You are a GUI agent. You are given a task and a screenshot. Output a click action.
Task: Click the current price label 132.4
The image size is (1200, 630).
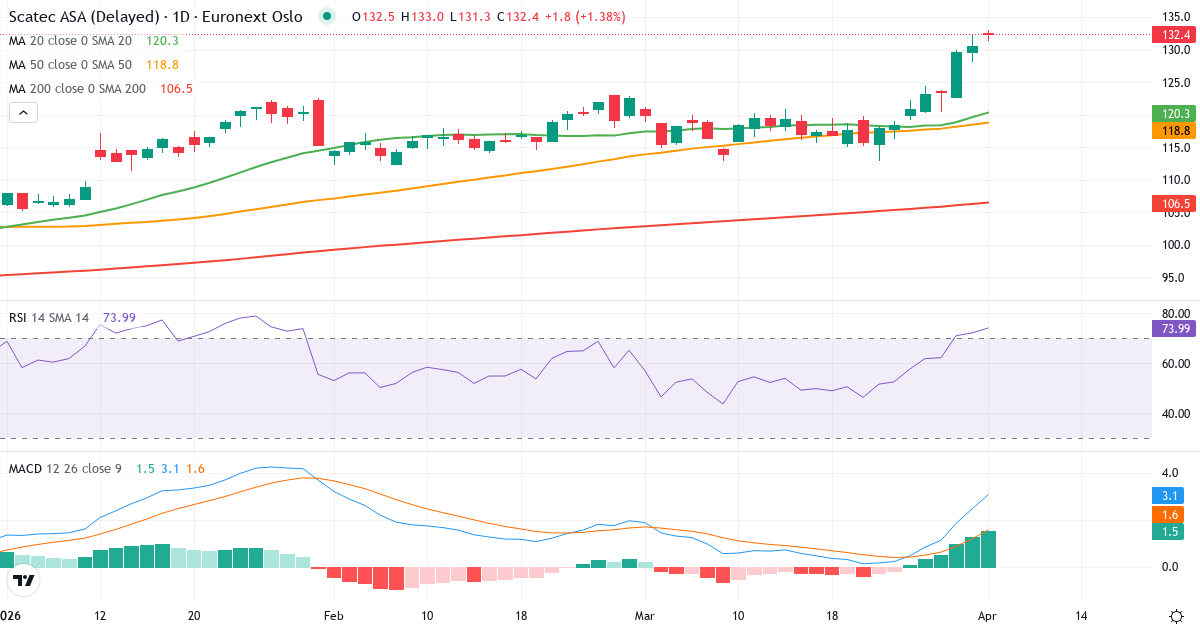[x=1175, y=35]
